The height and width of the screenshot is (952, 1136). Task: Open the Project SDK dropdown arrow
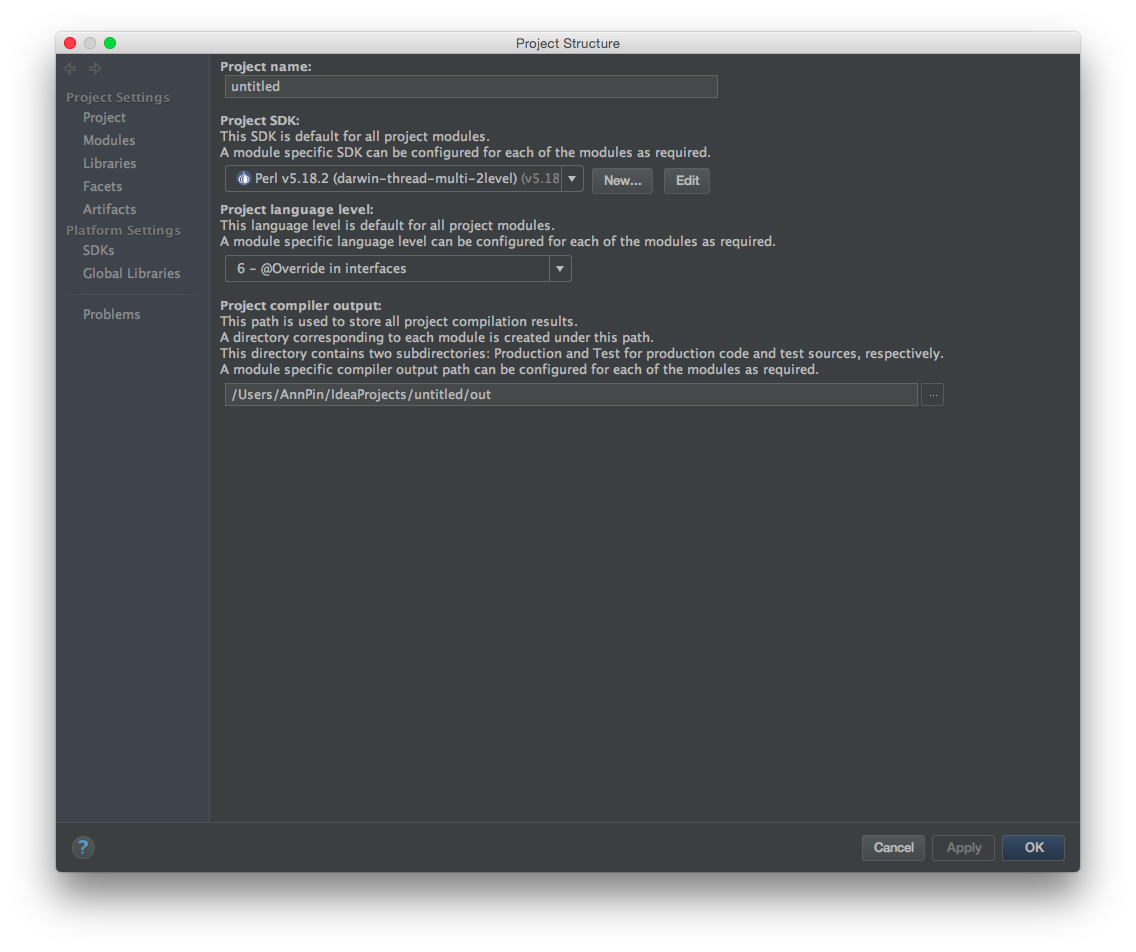click(572, 180)
